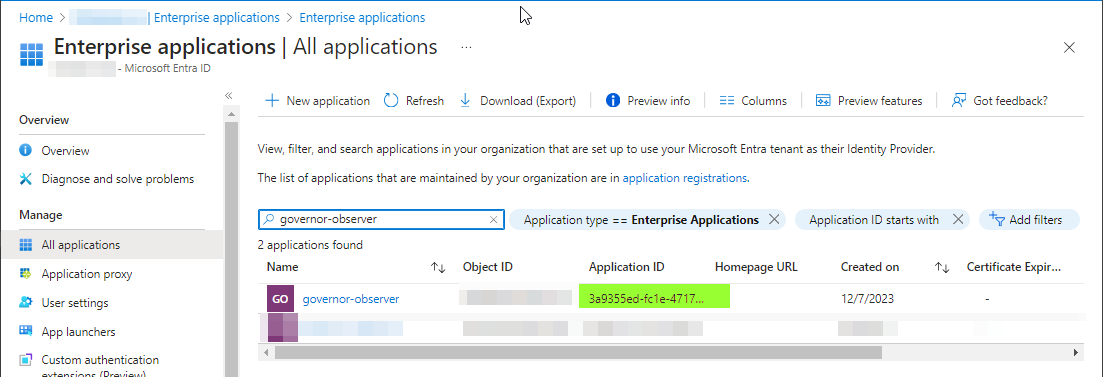Go to Home in the breadcrumb
The width and height of the screenshot is (1103, 377).
point(36,17)
